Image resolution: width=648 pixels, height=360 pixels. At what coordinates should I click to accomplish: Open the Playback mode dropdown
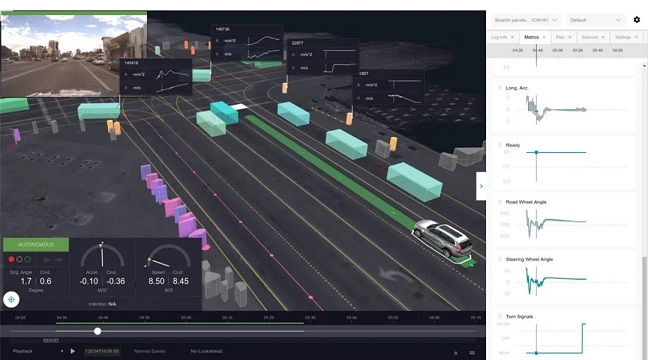pos(38,351)
